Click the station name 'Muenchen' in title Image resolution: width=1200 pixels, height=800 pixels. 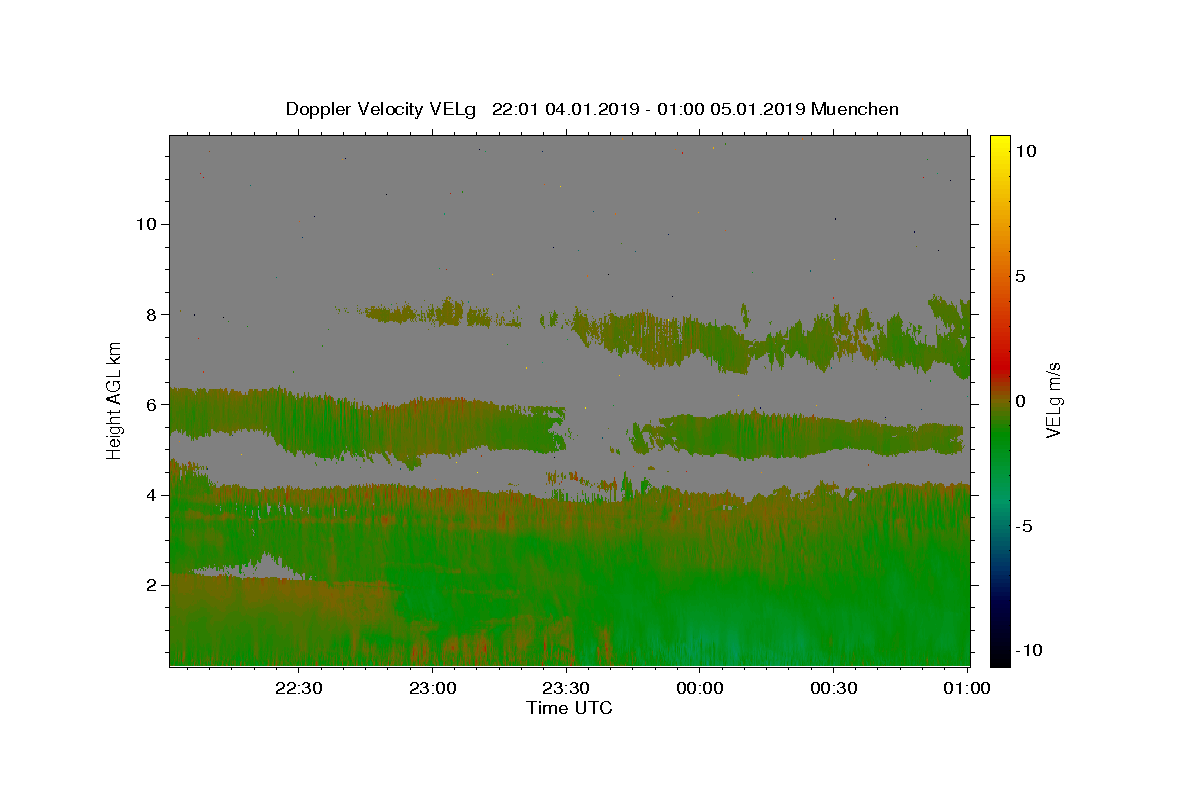(x=855, y=109)
